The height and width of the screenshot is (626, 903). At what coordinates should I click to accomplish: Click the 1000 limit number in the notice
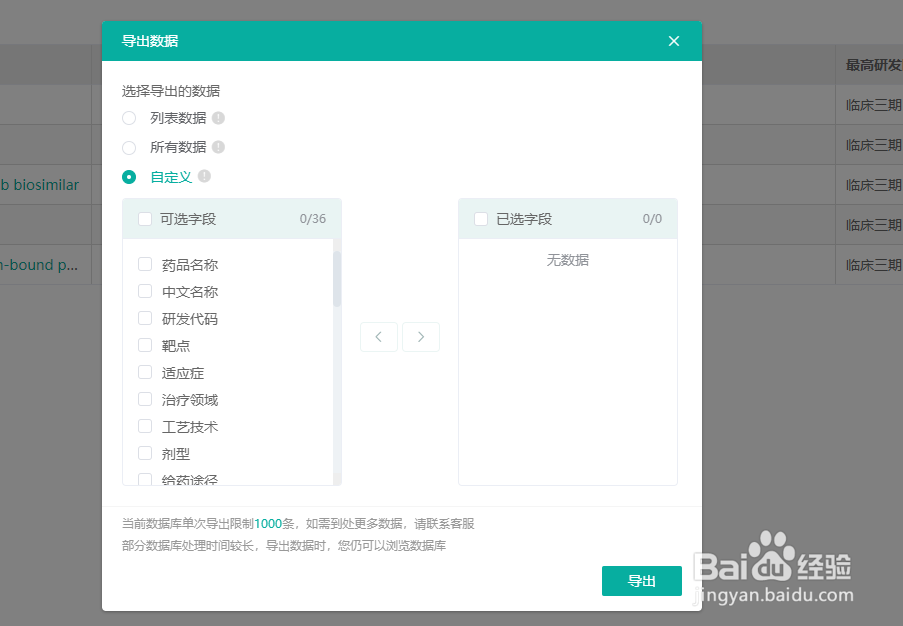(268, 523)
